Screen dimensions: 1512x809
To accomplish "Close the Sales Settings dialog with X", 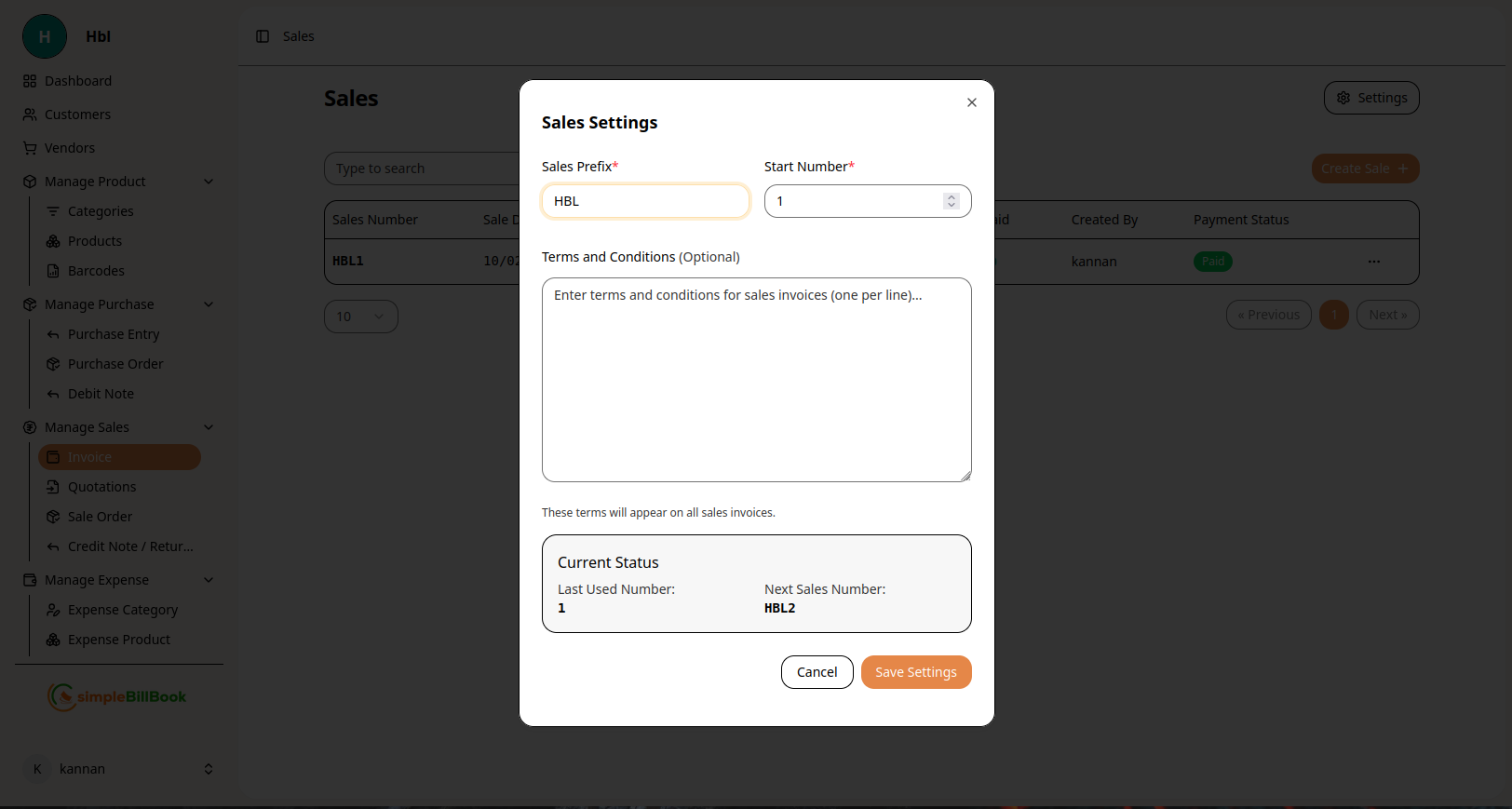I will [x=971, y=102].
